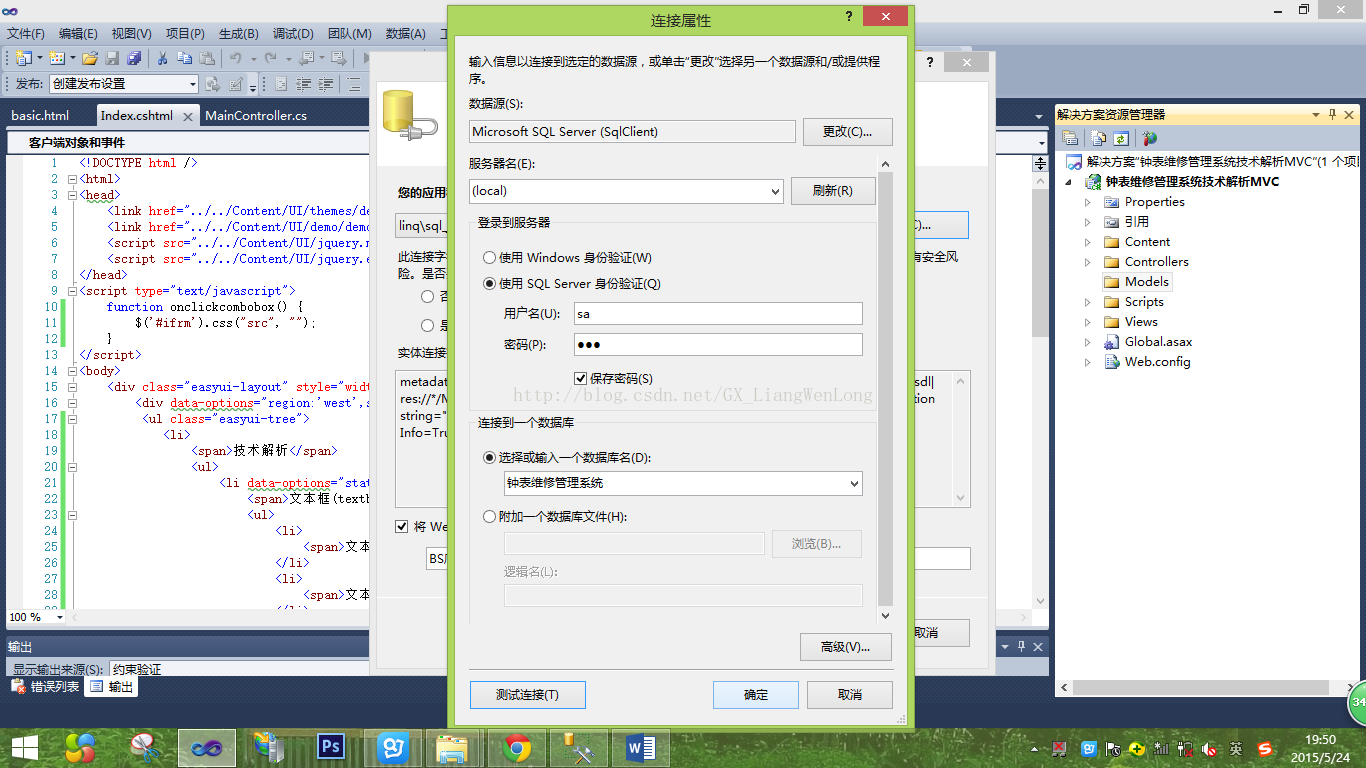Click the Save floppy disk icon
Viewport: 1366px width, 768px height.
112,58
